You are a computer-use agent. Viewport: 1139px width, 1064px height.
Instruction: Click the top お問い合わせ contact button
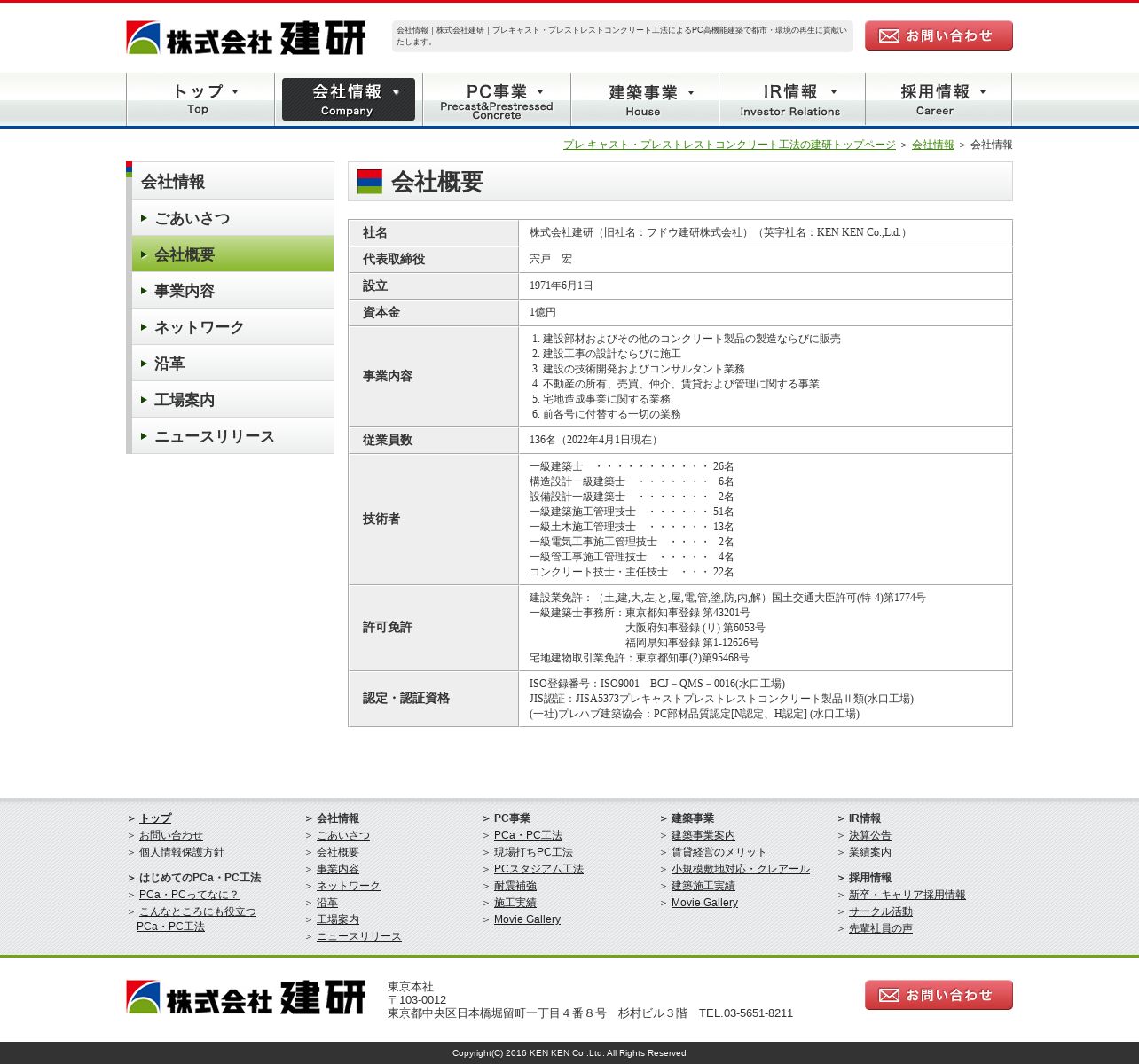pos(939,35)
